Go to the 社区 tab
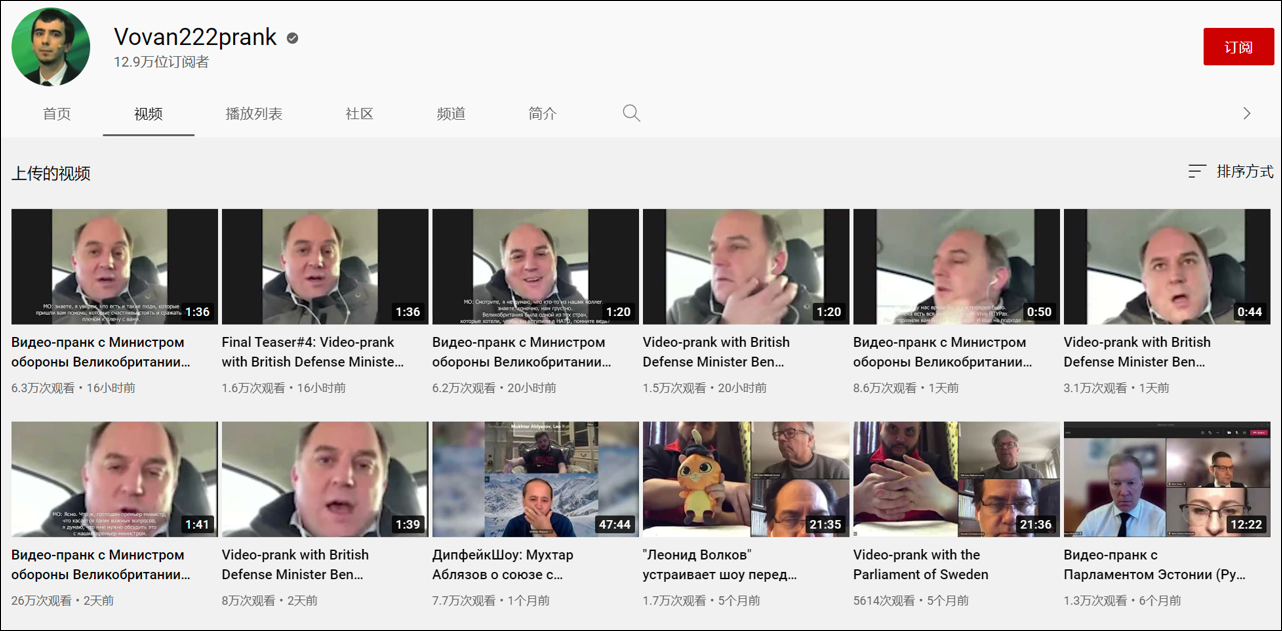The image size is (1282, 631). pyautogui.click(x=360, y=114)
